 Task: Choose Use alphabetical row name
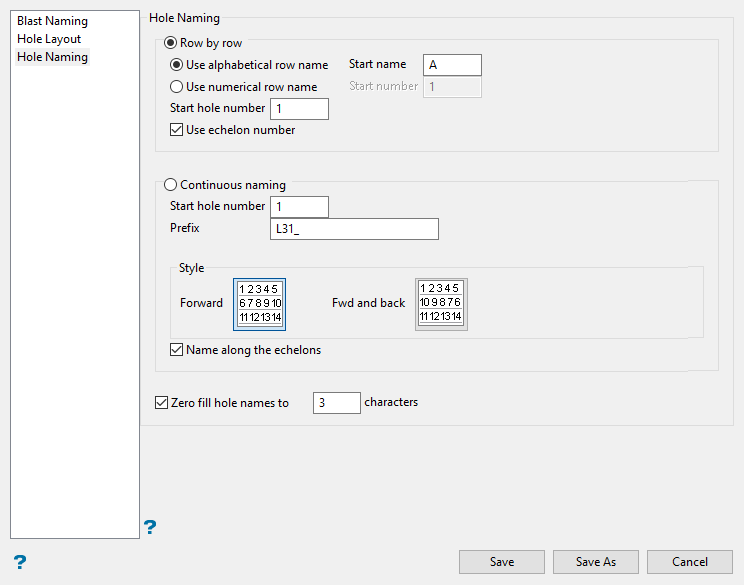tap(177, 65)
